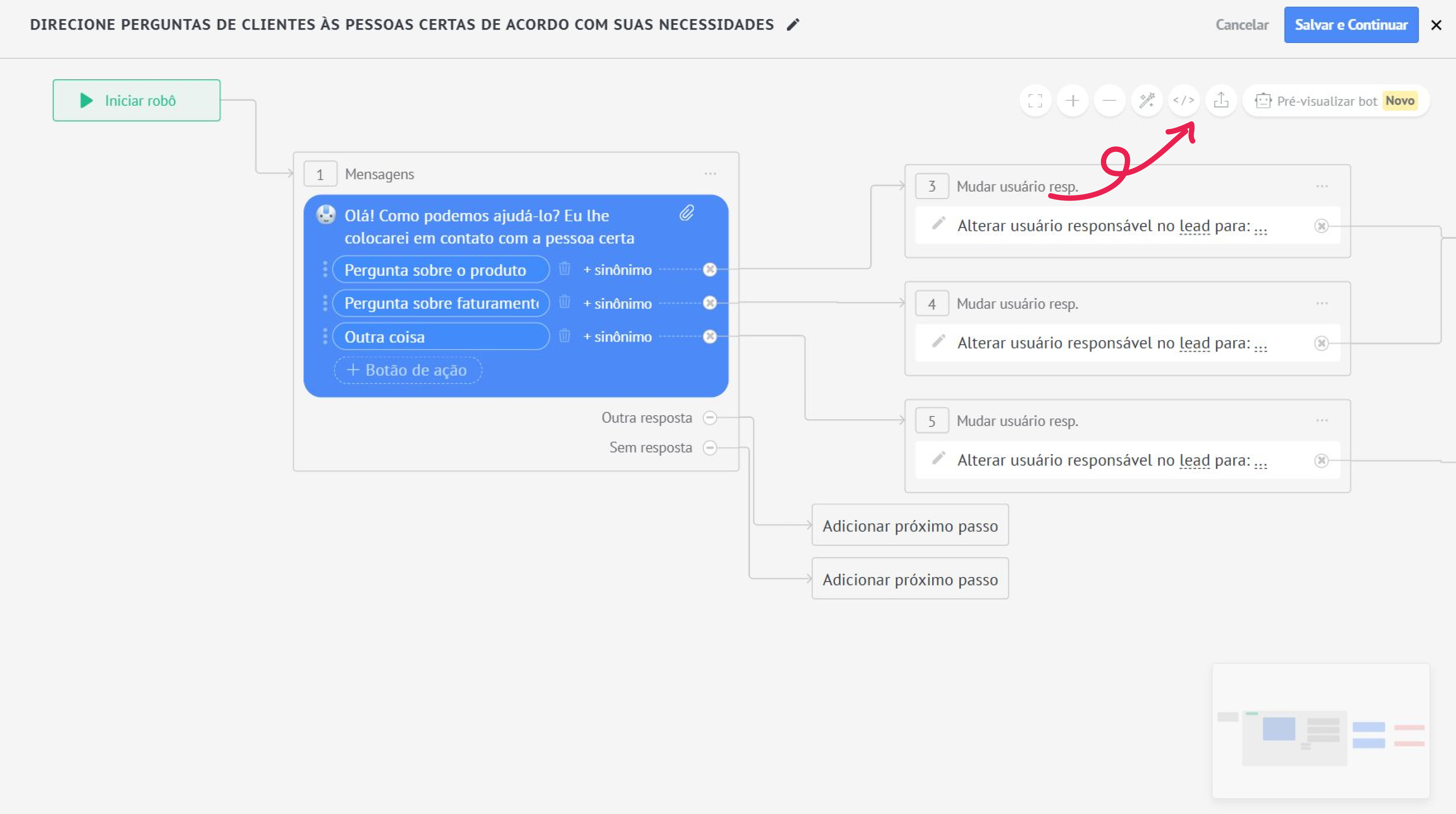Add synonym to 'Pergunta sobre faturamento' button

[617, 304]
